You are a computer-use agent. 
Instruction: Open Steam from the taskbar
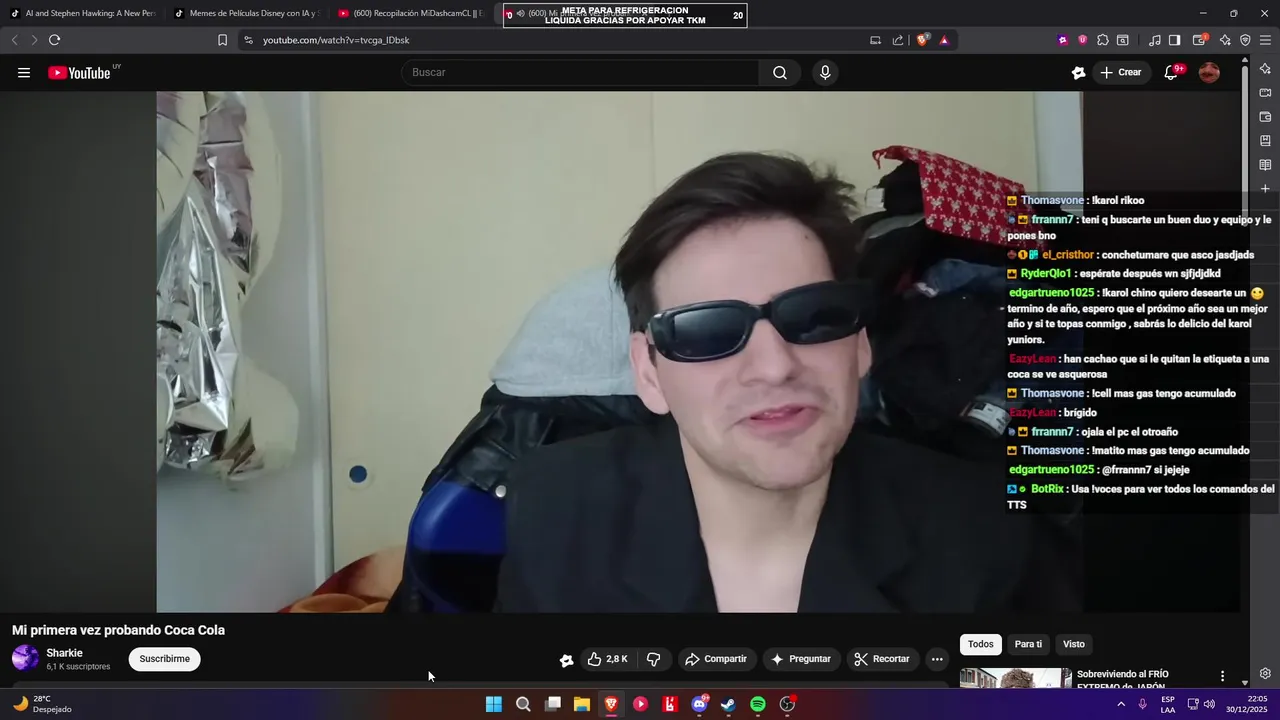click(x=728, y=704)
